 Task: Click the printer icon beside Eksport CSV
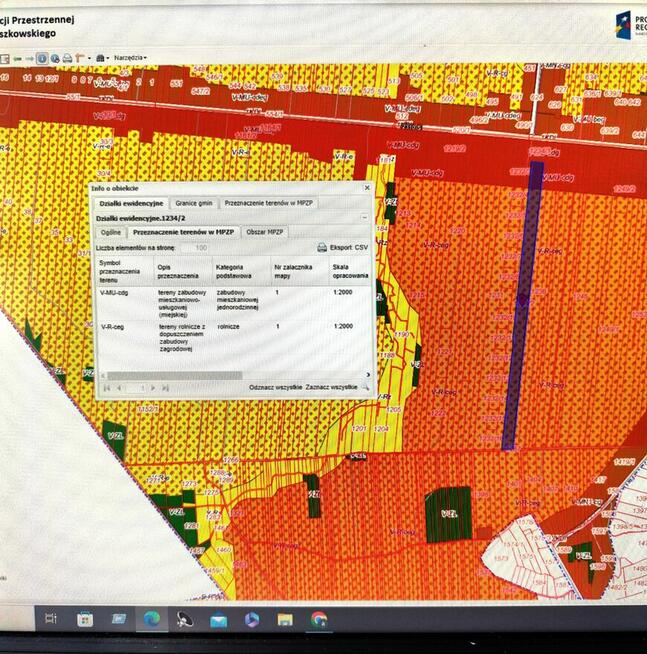coord(321,246)
